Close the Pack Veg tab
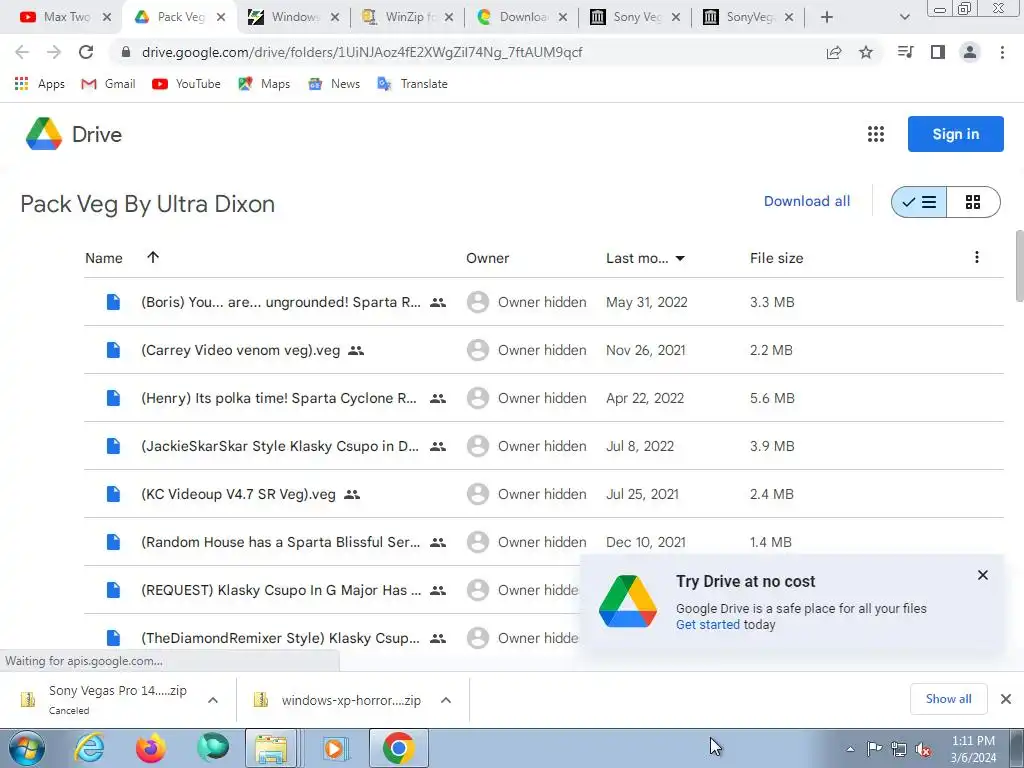 (x=221, y=17)
